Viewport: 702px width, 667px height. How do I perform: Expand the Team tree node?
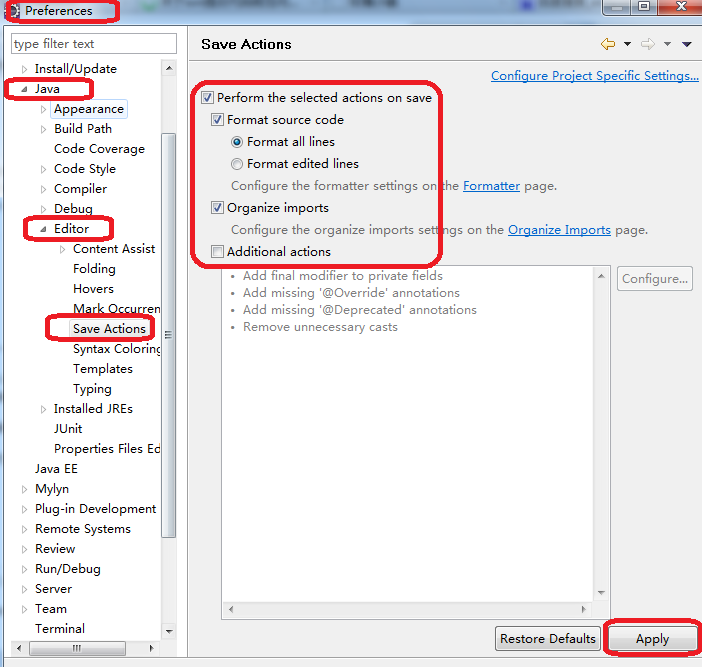[x=25, y=609]
